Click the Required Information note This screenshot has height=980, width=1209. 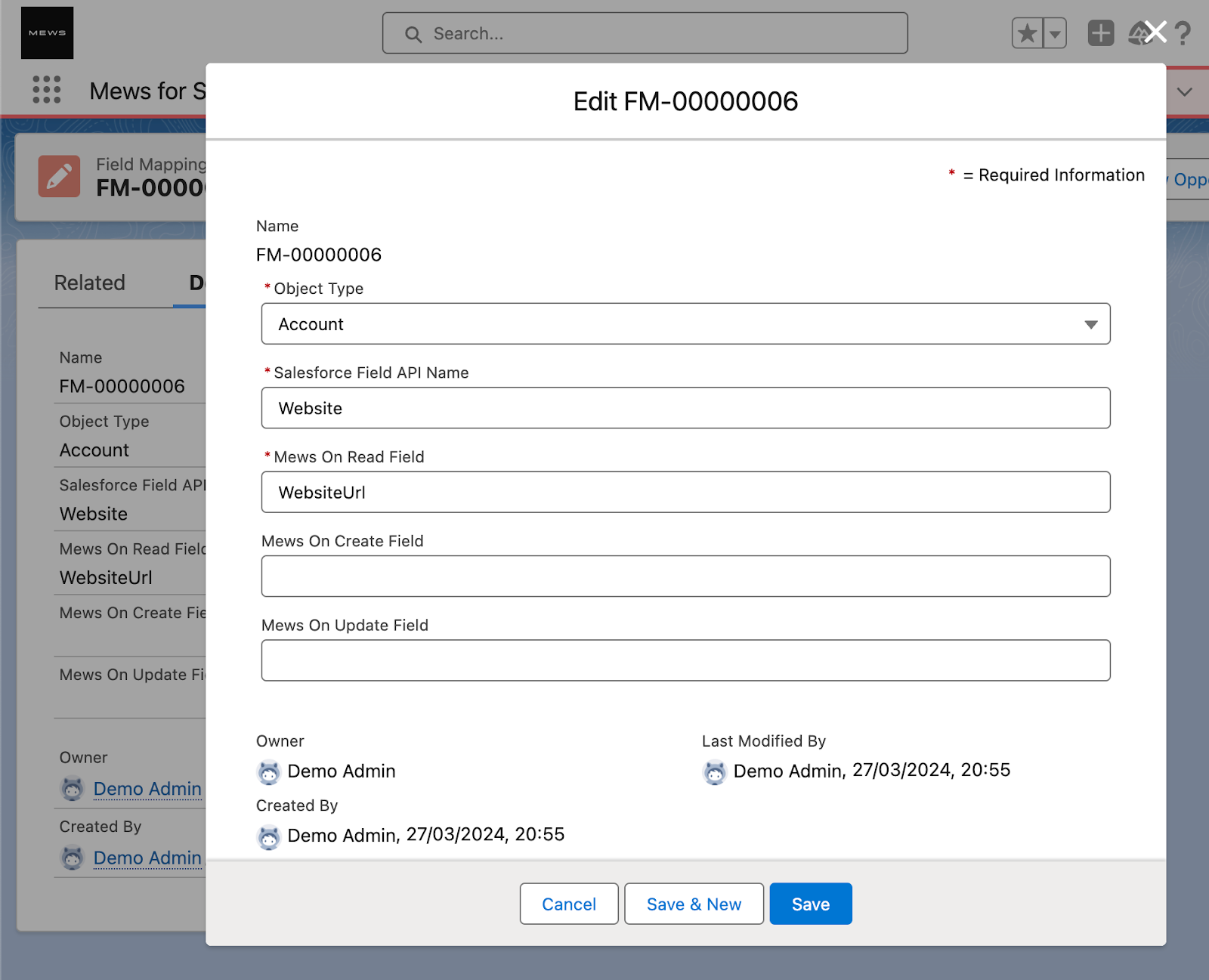[x=1047, y=175]
